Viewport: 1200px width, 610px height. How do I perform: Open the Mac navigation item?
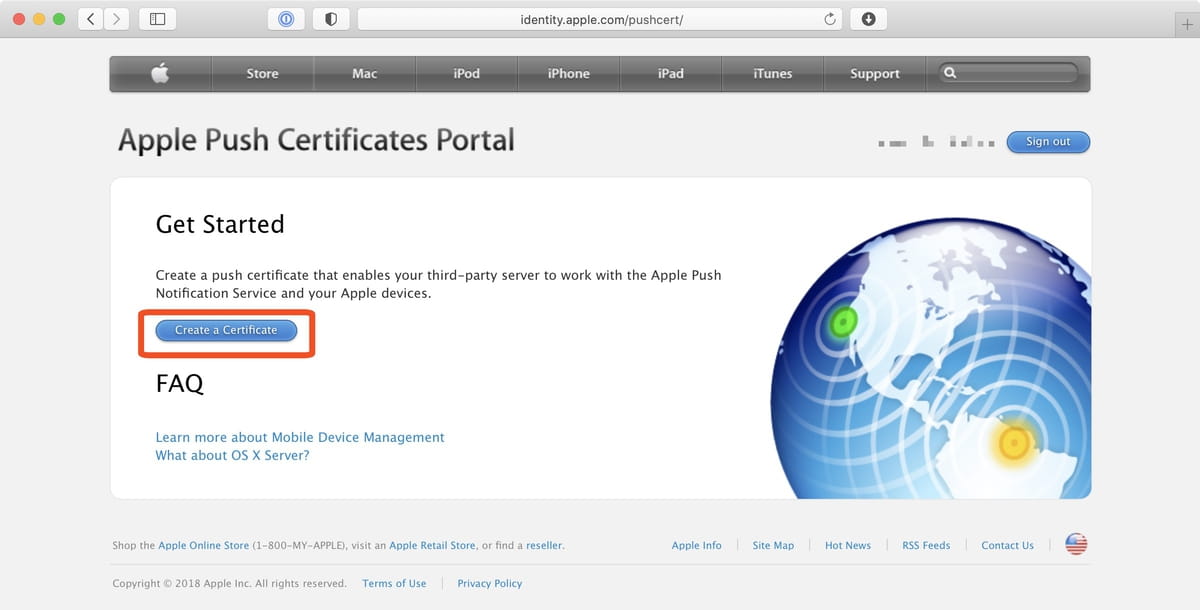click(365, 73)
